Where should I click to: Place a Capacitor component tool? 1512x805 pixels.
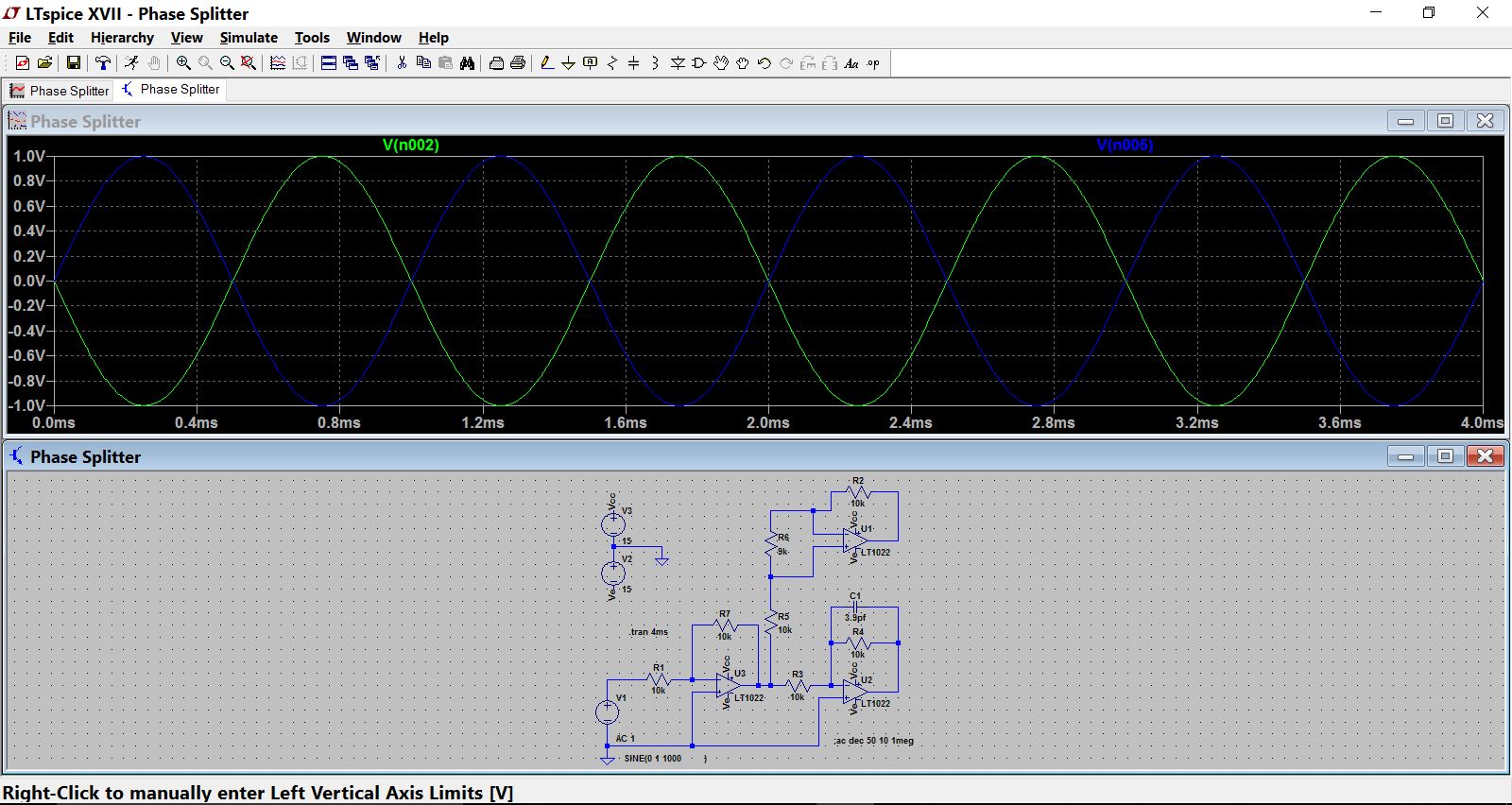coord(633,63)
